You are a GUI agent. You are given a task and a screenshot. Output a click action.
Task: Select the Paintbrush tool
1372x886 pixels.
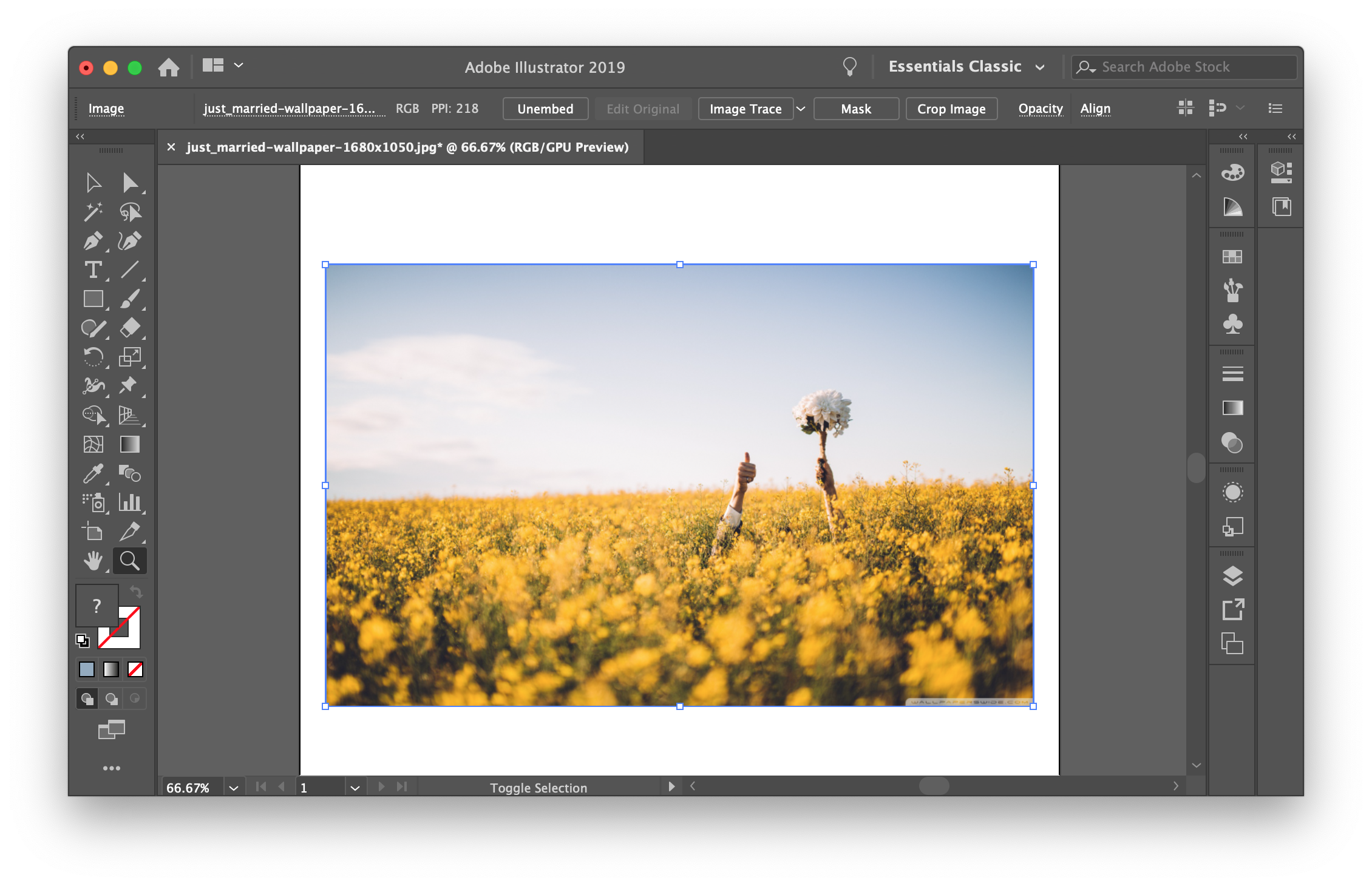click(x=129, y=299)
